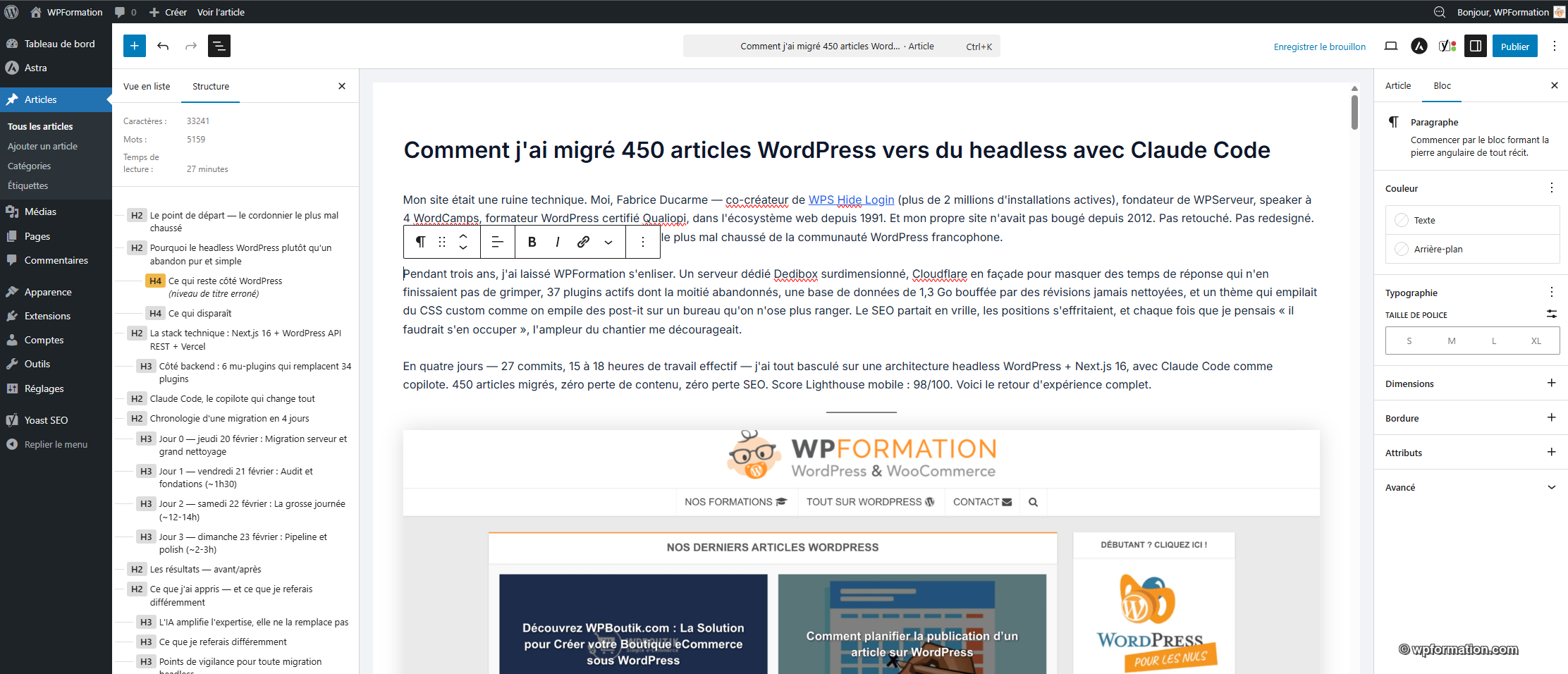The image size is (1568, 674).
Task: Select the Bloc settings tab
Action: 1443,85
